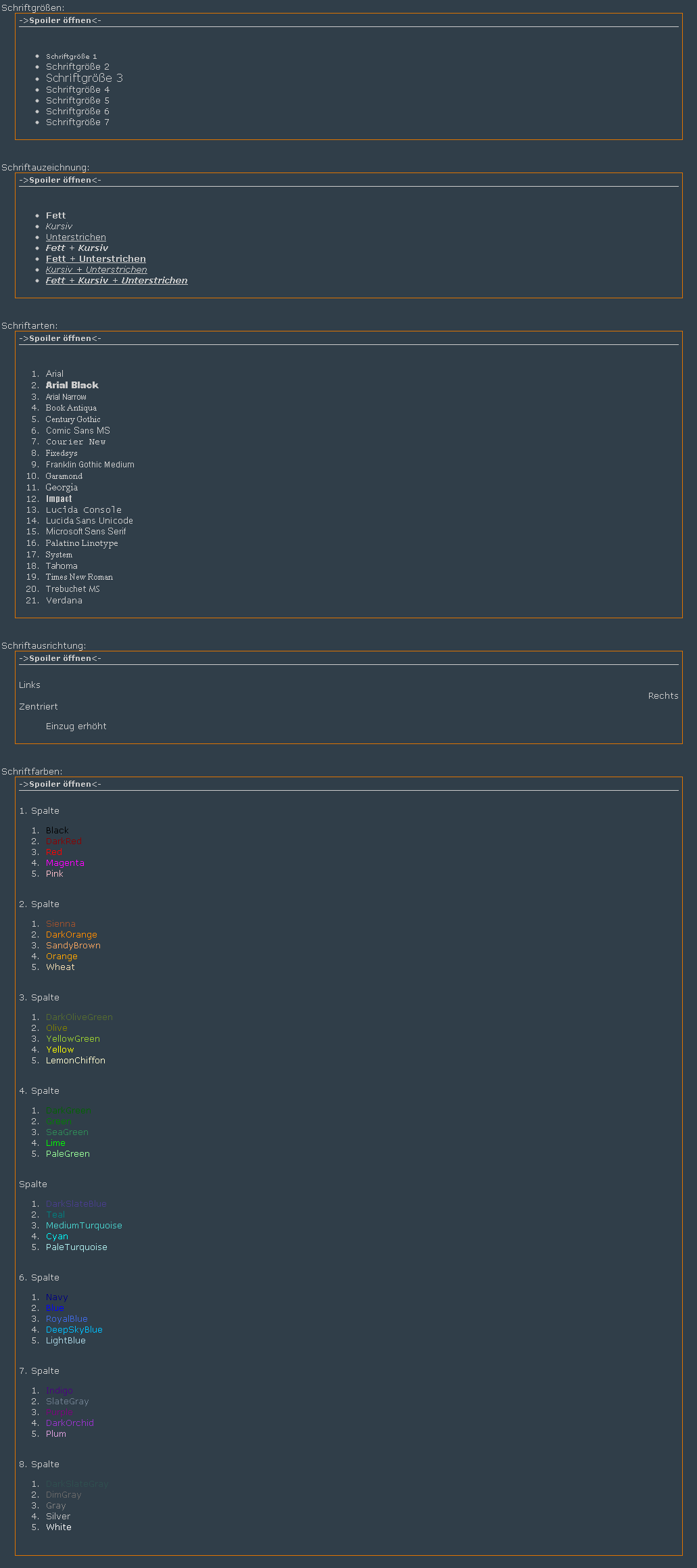The image size is (697, 1568).
Task: Select the 'Verdana' font entry
Action: tap(64, 601)
